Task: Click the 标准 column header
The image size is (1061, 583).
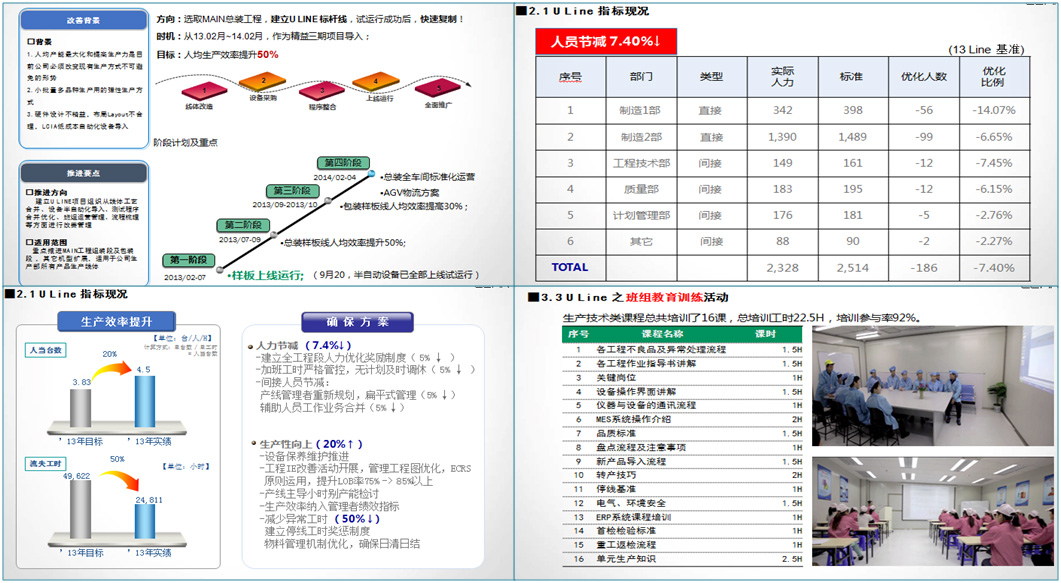Action: click(x=852, y=76)
